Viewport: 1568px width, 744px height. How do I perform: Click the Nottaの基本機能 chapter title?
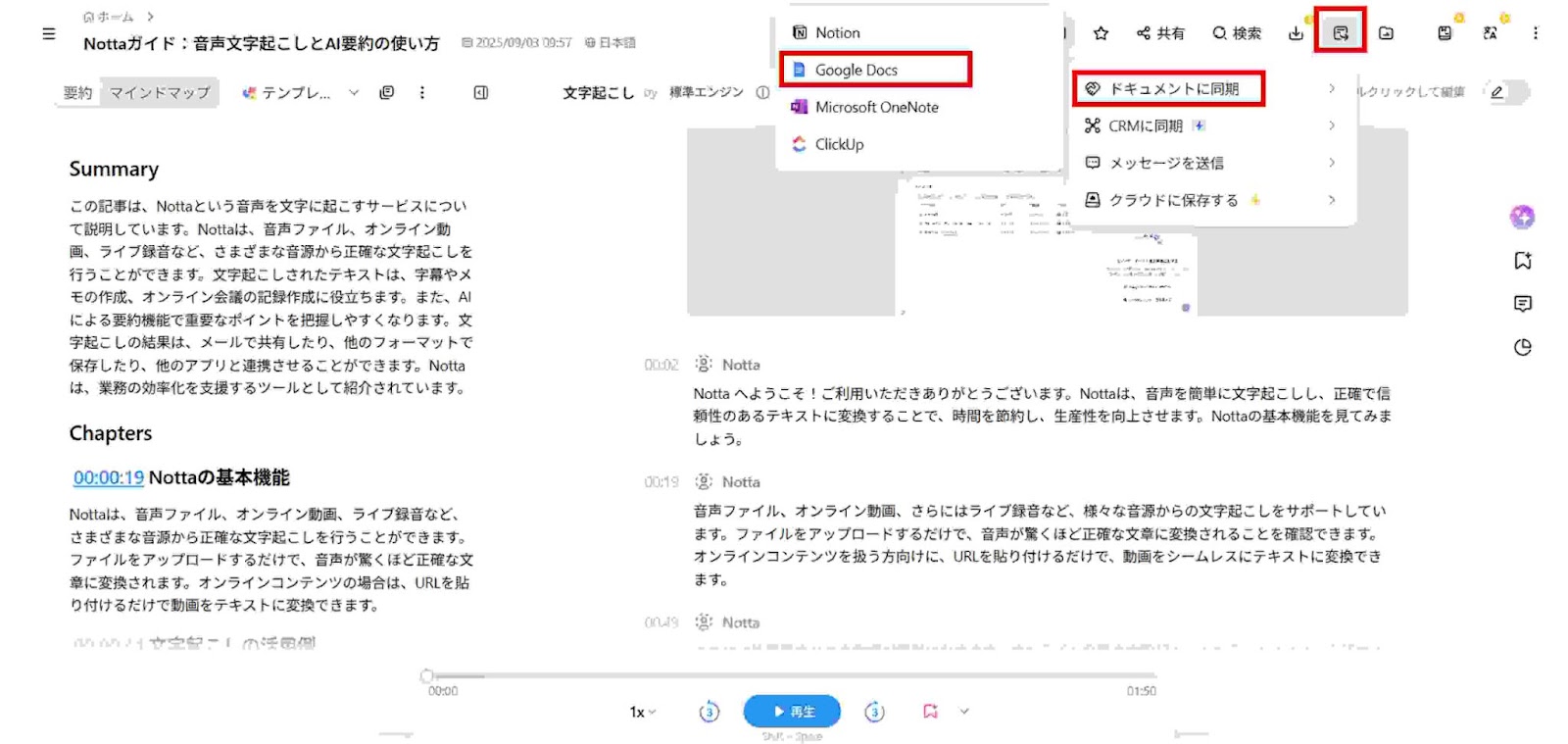point(219,477)
